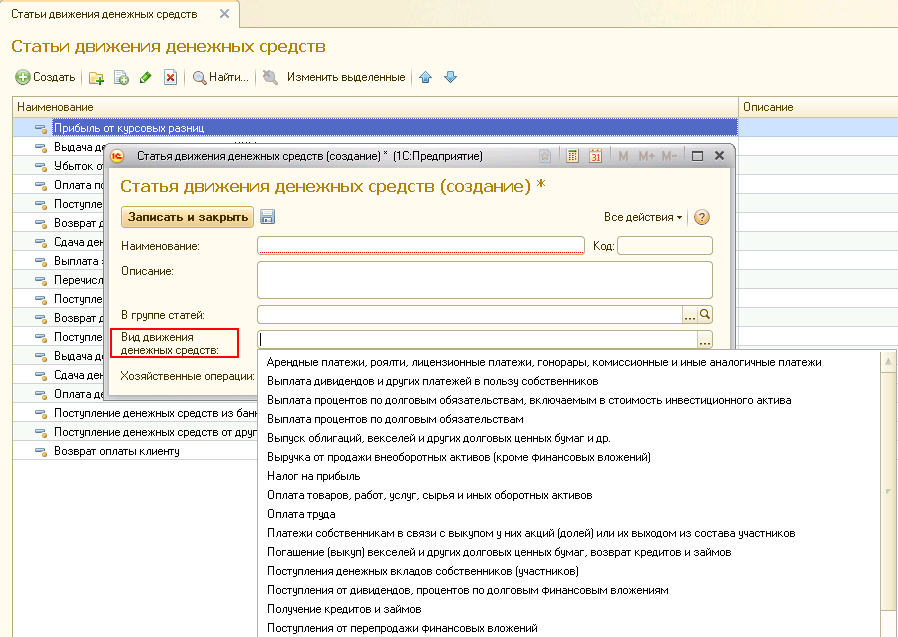Viewport: 898px width, 637px height.
Task: Select row Возврат оплаты клиенту
Action: (x=135, y=451)
